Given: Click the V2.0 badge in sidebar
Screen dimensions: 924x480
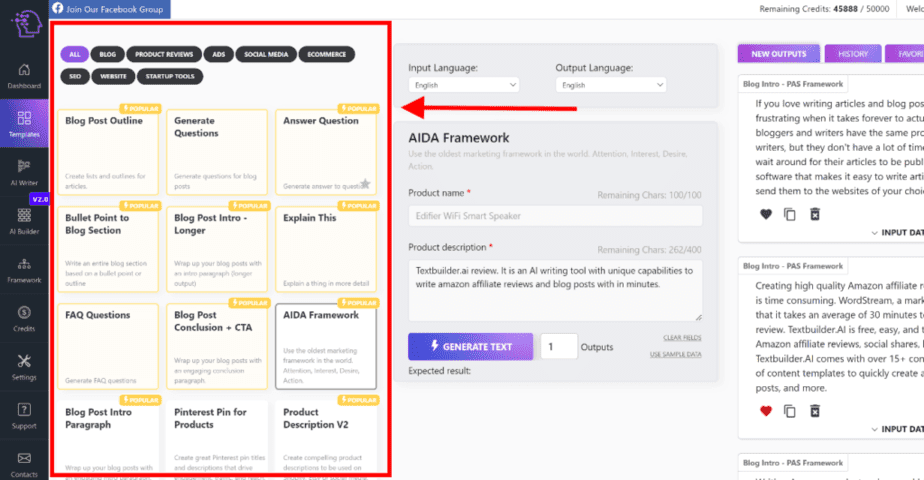Looking at the screenshot, I should 40,199.
